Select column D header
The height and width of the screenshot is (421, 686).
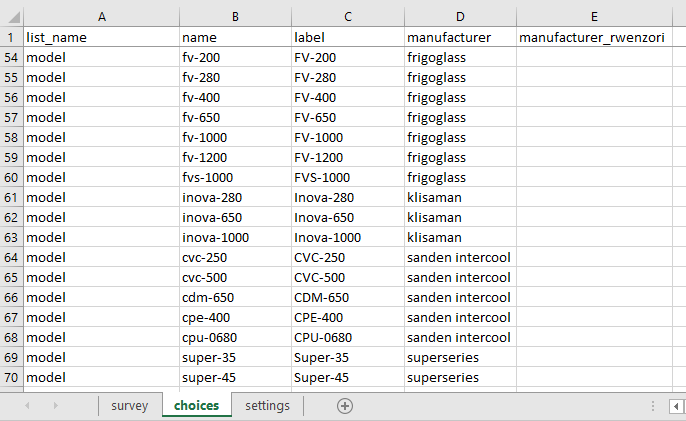coord(460,16)
